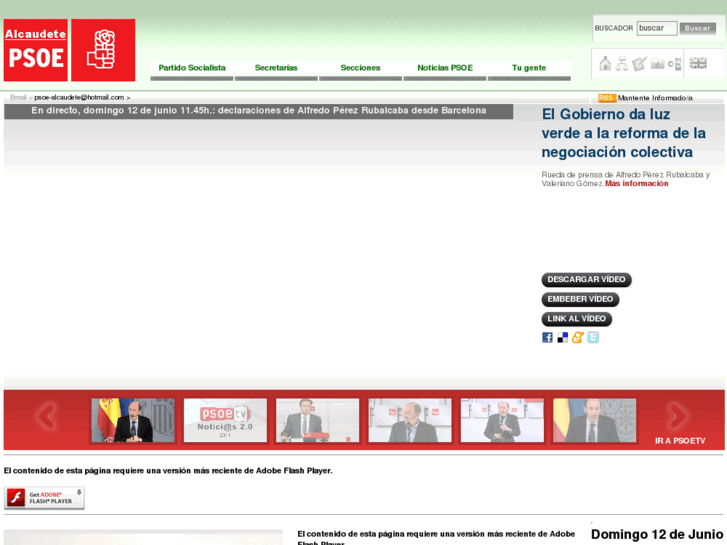Follow the Más información link
This screenshot has height=545, width=727.
click(637, 184)
